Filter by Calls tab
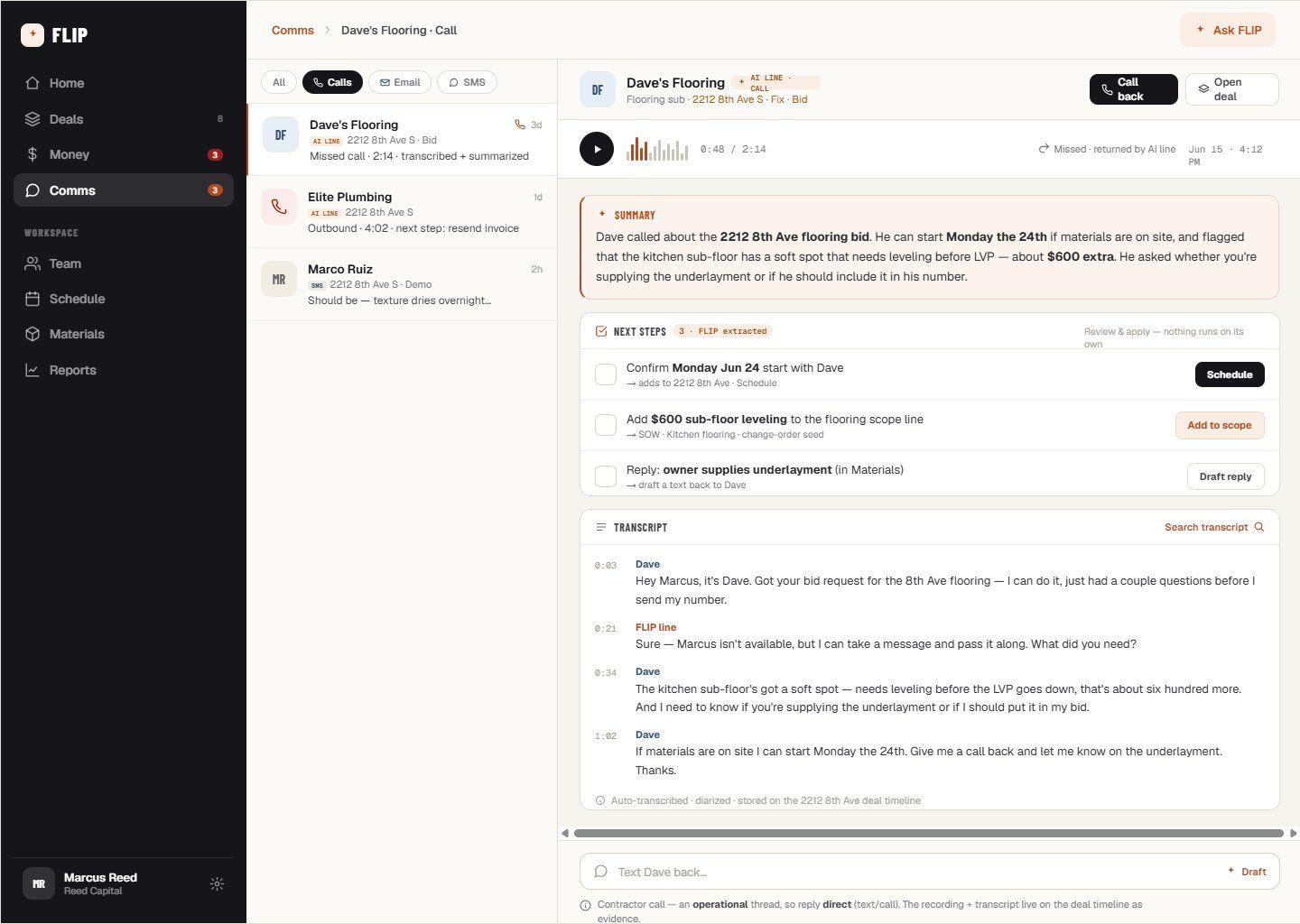The image size is (1300, 924). click(x=332, y=82)
